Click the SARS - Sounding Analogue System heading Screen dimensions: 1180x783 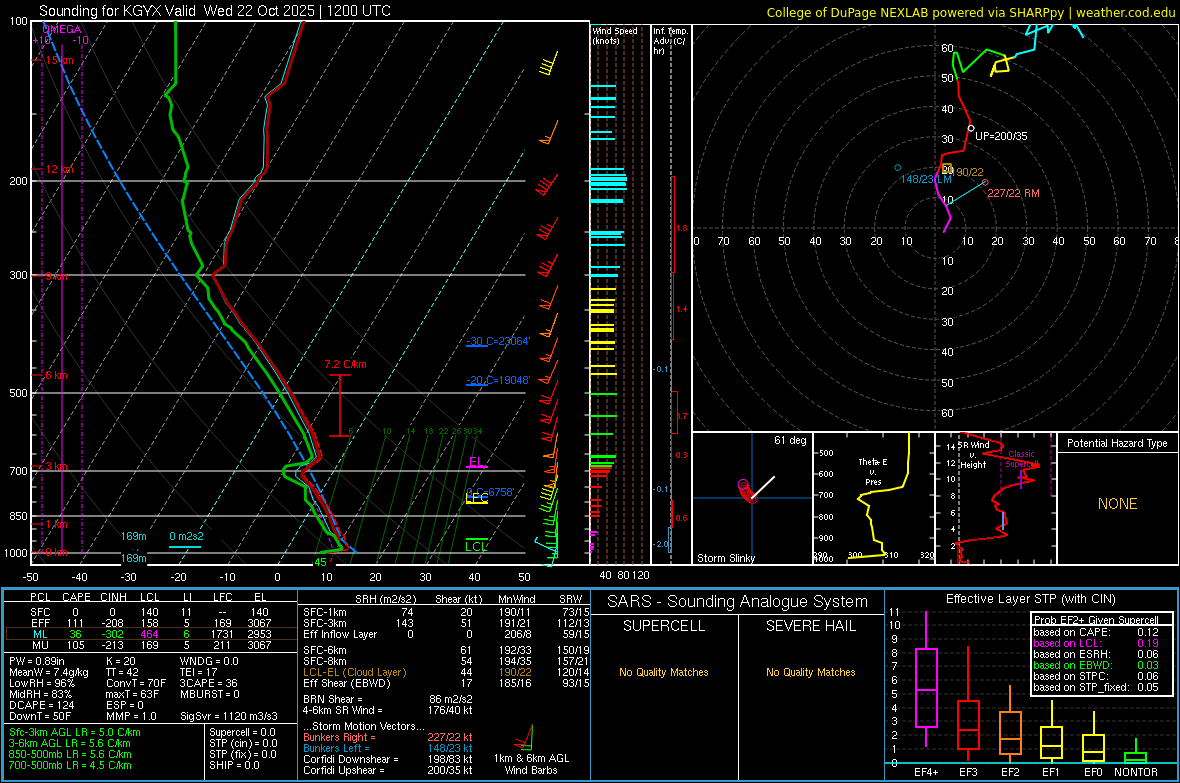pos(737,602)
